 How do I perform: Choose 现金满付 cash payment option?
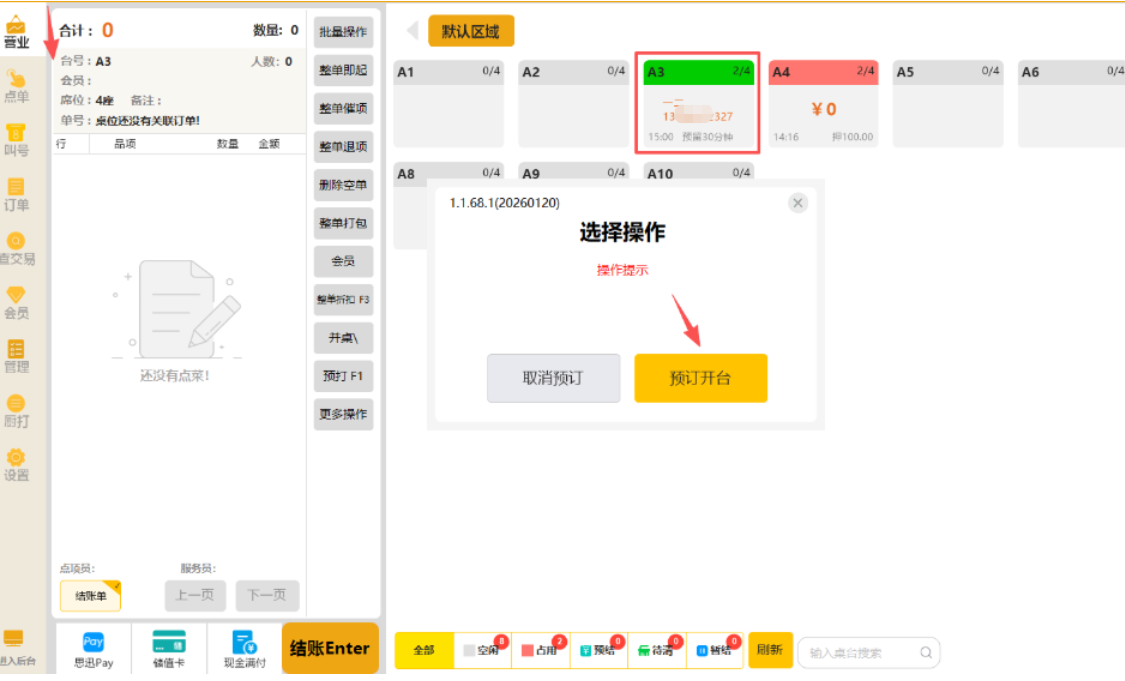(x=244, y=650)
